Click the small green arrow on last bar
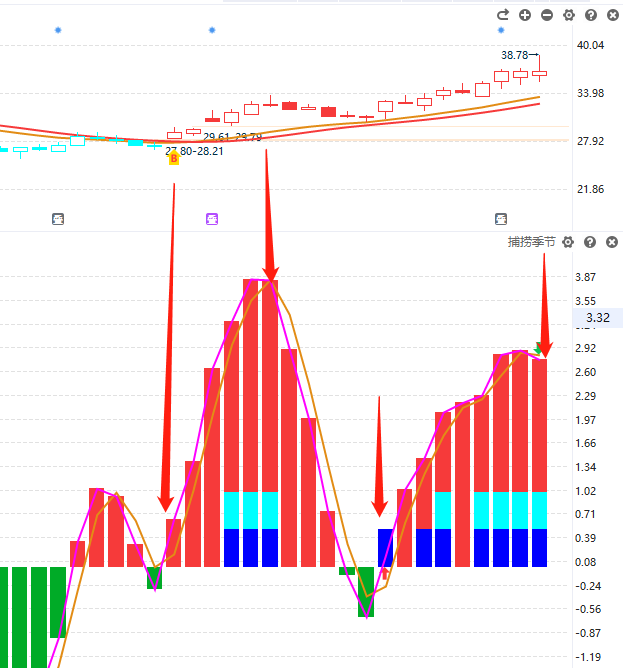The height and width of the screenshot is (668, 623). pyautogui.click(x=540, y=348)
